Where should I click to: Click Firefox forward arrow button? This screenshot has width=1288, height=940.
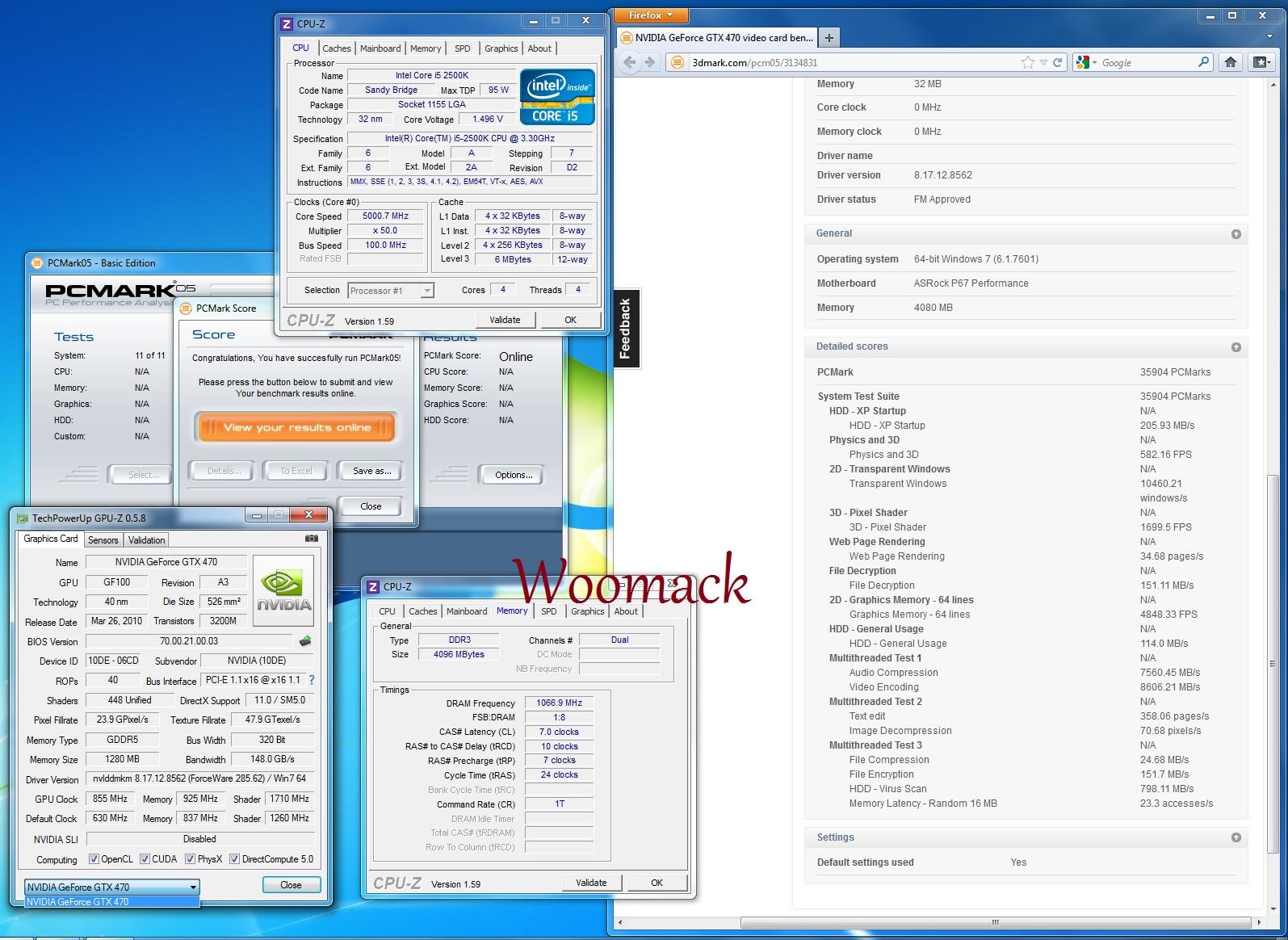click(x=649, y=62)
